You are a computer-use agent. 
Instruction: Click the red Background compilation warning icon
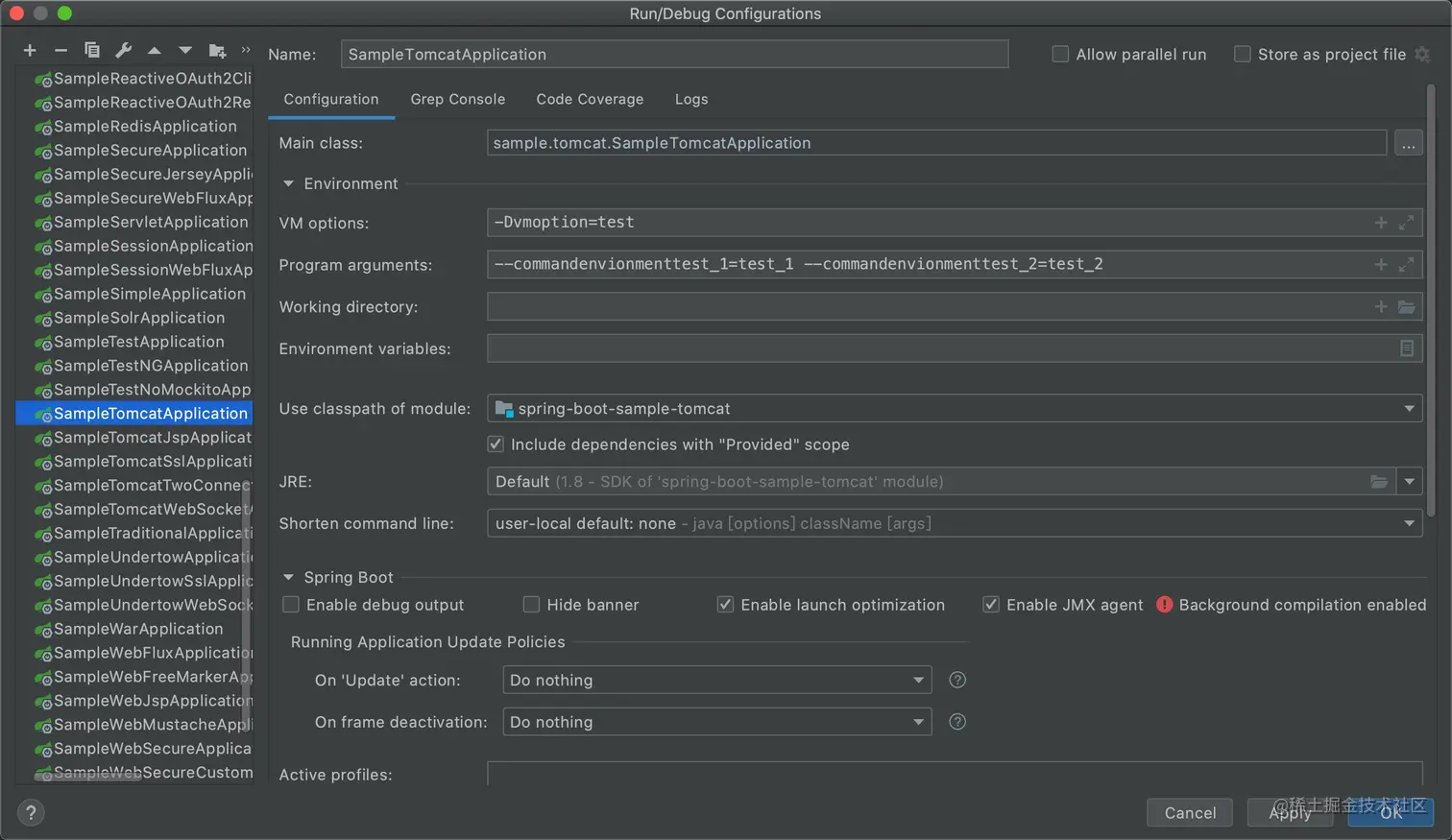pos(1165,605)
